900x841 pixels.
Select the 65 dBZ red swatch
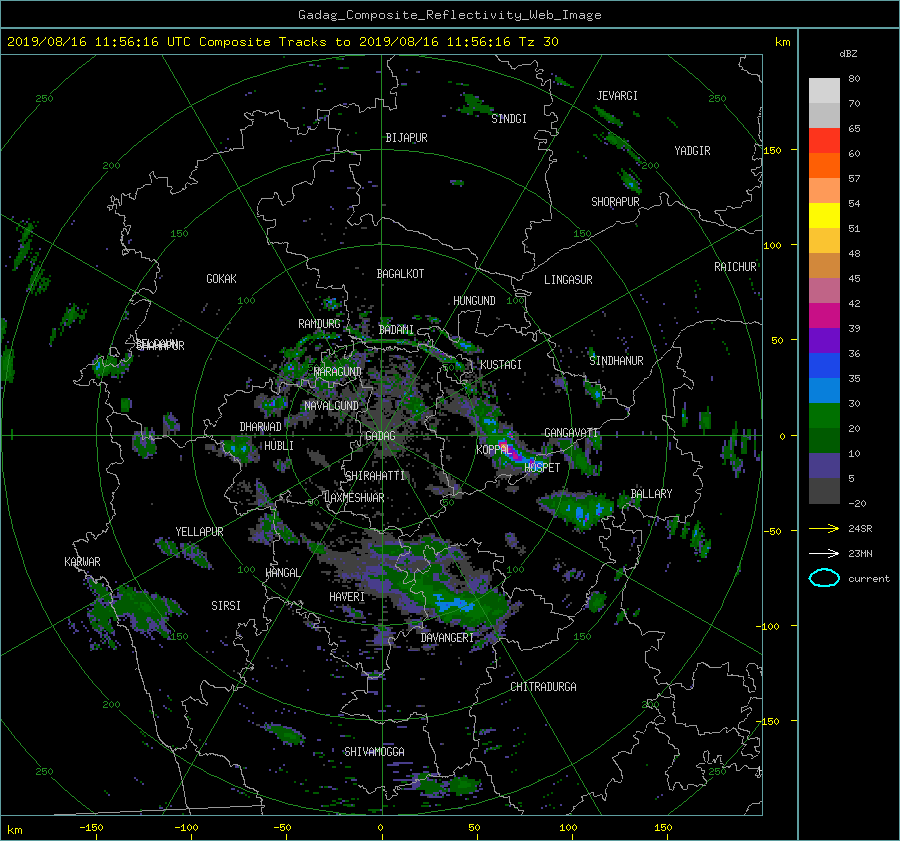[824, 140]
